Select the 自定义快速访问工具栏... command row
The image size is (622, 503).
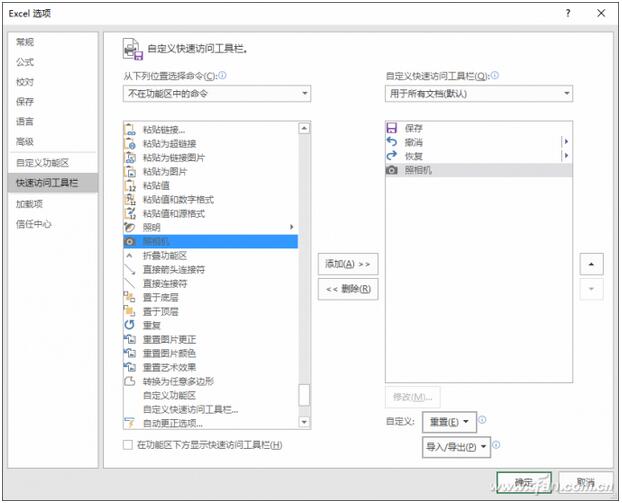pos(211,409)
